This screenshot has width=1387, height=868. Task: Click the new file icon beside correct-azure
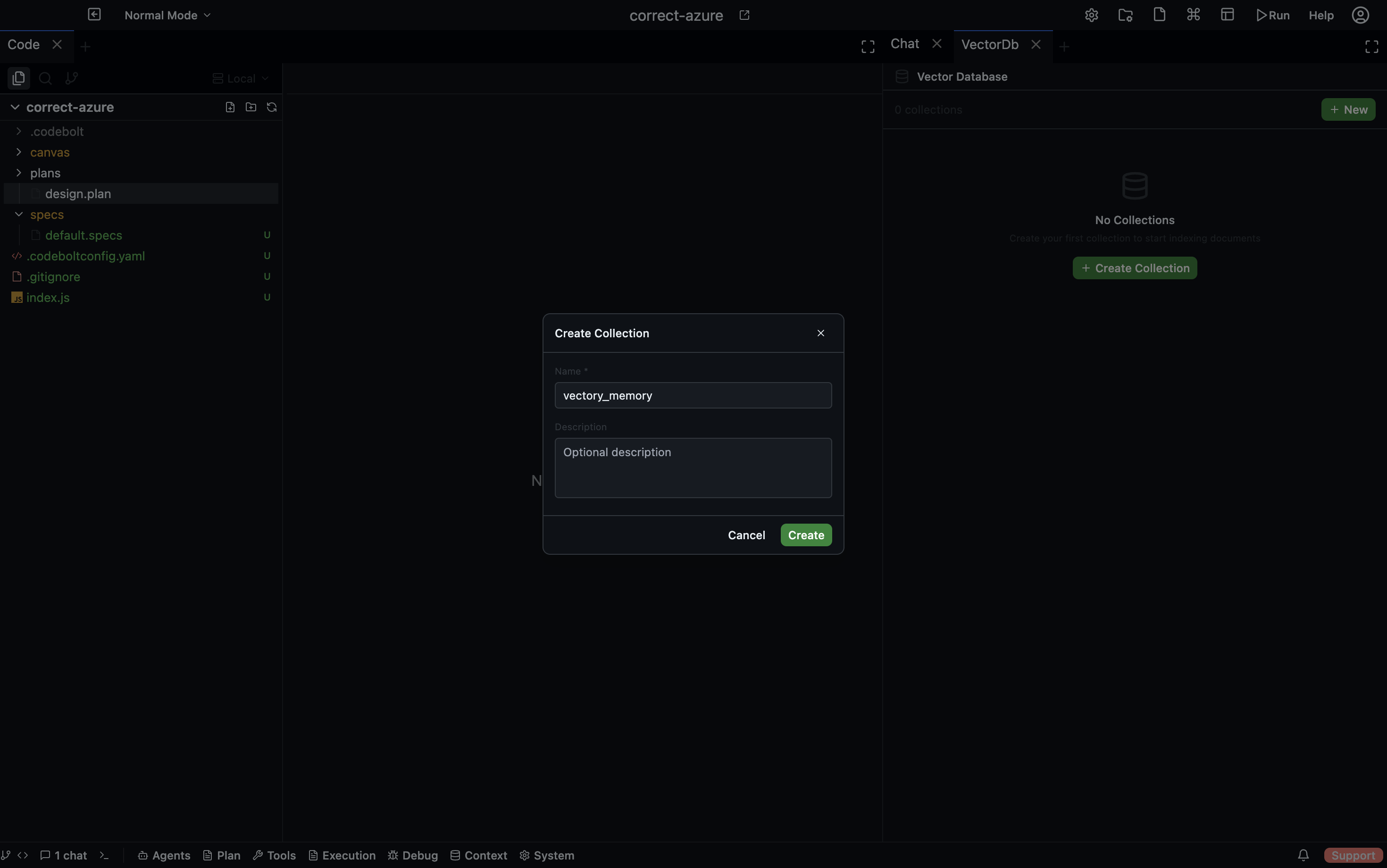[230, 108]
